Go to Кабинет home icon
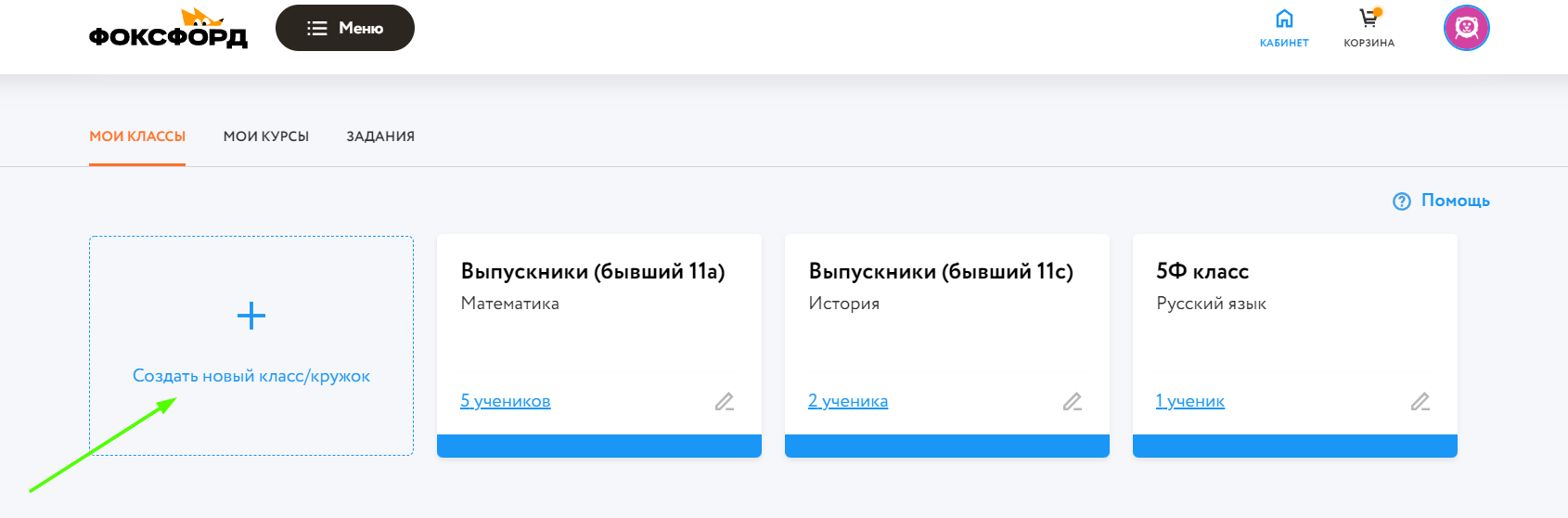This screenshot has height=518, width=1568. point(1284,19)
